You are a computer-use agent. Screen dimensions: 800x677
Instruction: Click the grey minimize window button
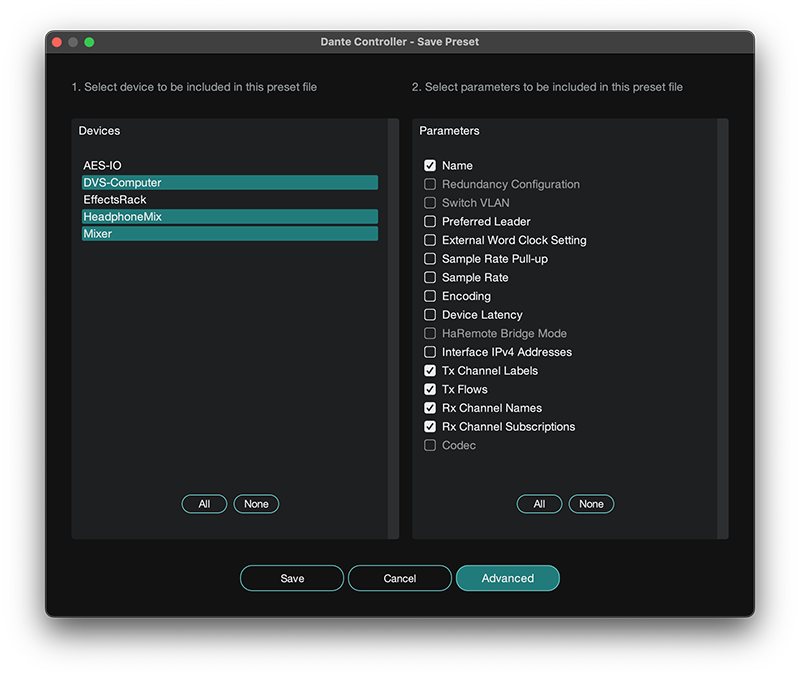coord(73,42)
